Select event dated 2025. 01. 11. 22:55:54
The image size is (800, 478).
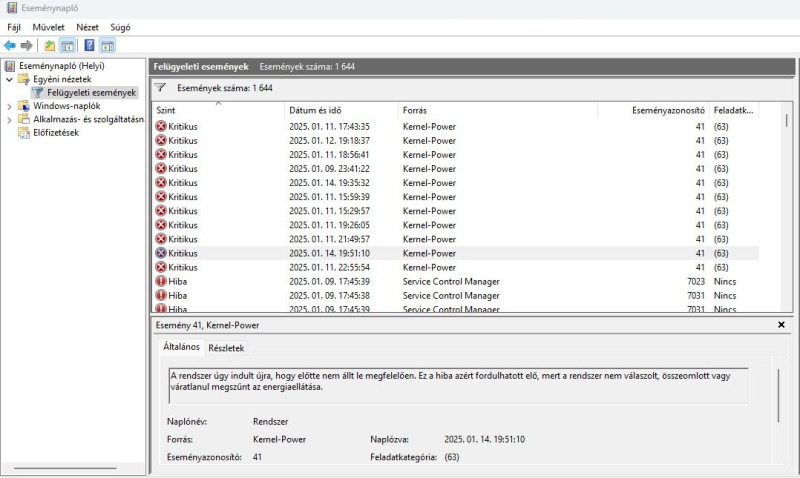456,267
